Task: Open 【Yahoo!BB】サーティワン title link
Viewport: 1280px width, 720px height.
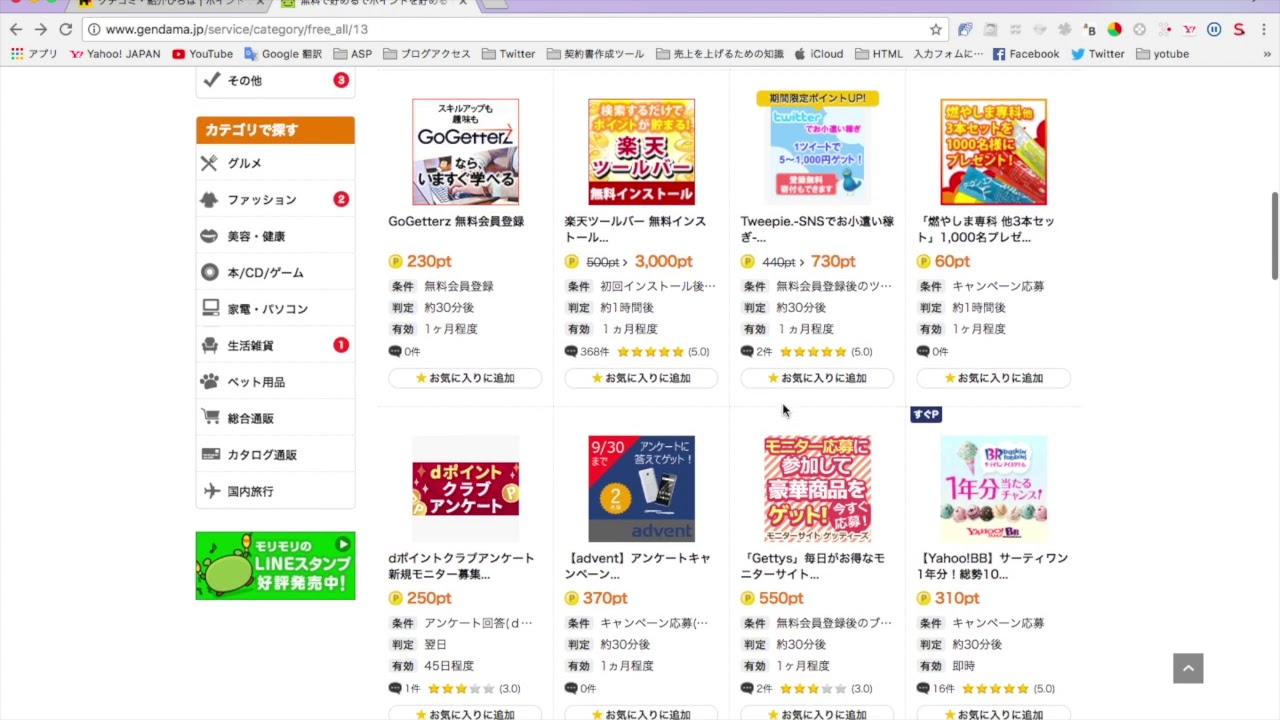Action: point(992,566)
